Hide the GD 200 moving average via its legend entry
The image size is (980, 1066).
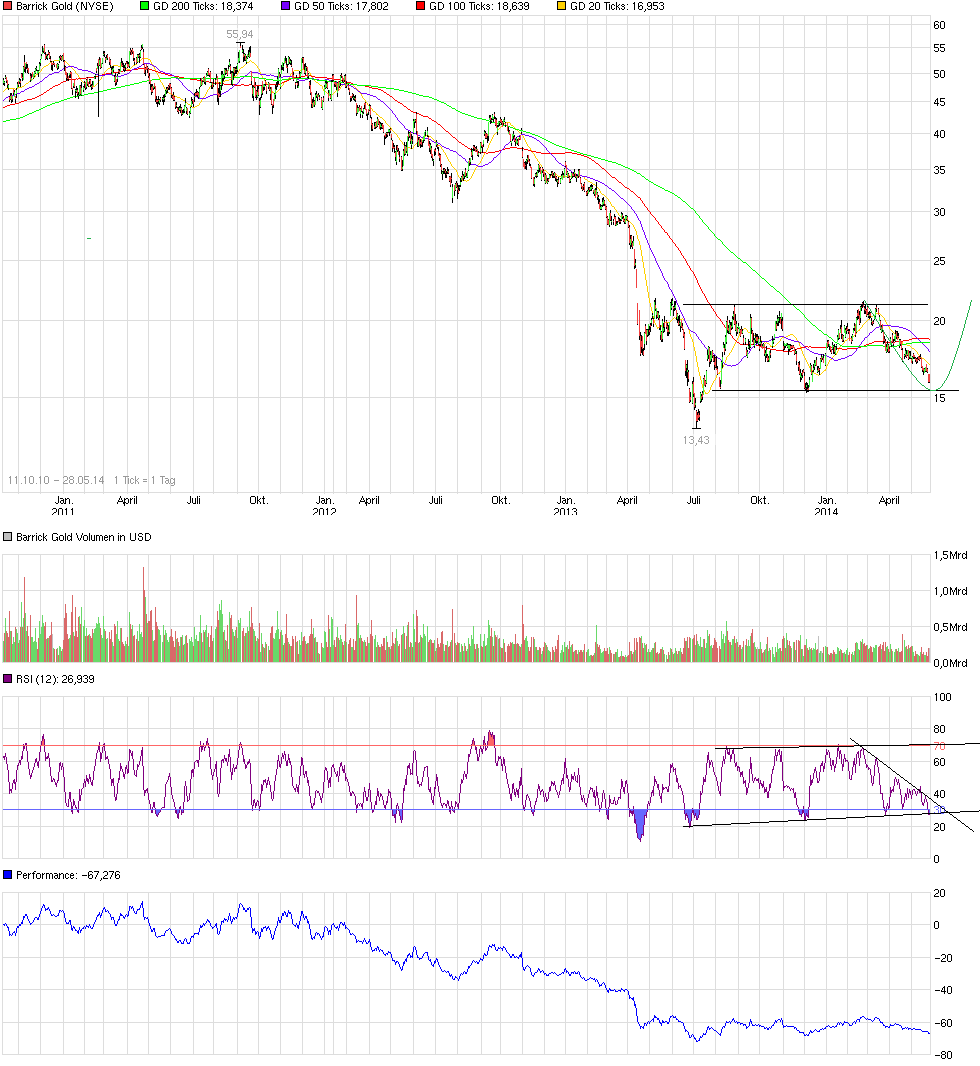click(144, 6)
